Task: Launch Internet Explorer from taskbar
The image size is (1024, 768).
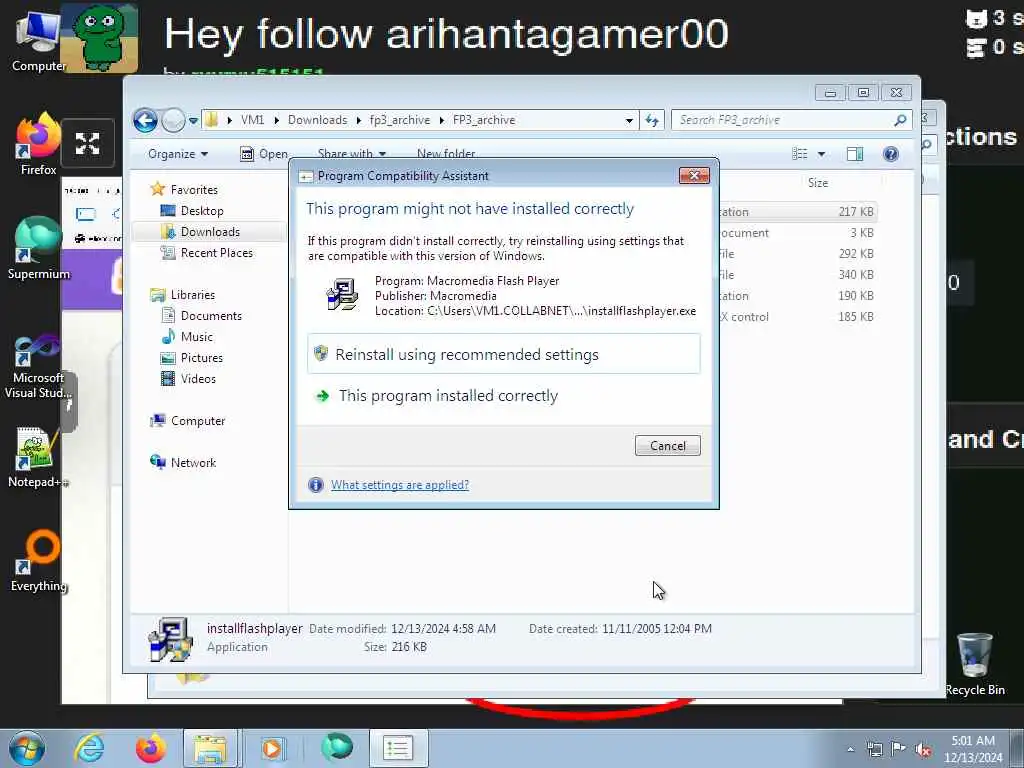Action: (89, 748)
